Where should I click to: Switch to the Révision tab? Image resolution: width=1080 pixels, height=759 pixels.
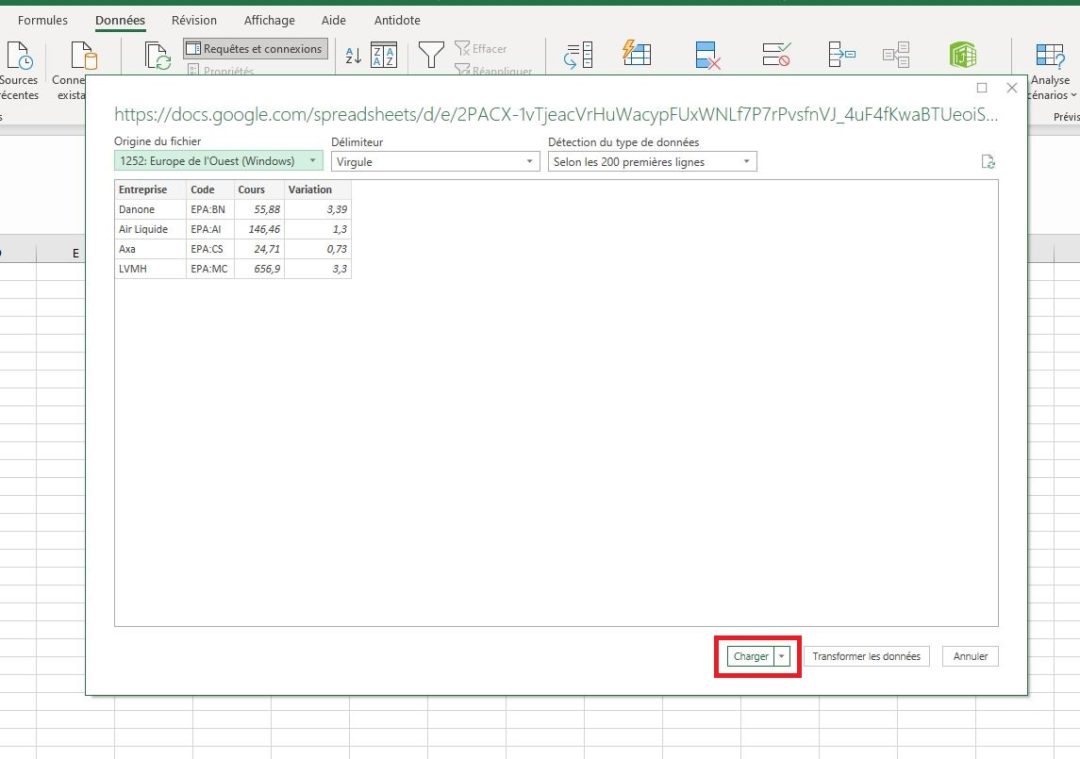pyautogui.click(x=193, y=19)
